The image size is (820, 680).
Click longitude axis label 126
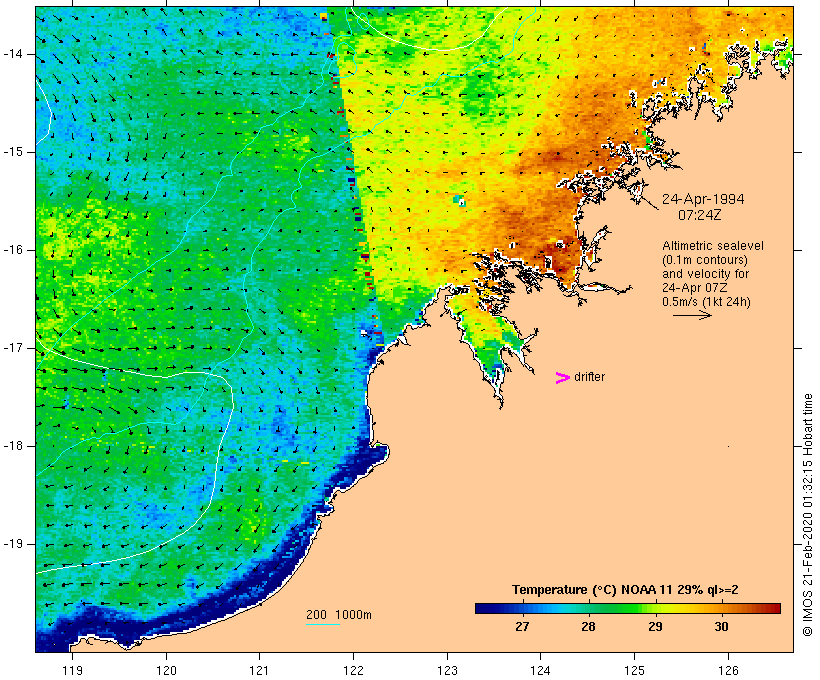point(728,670)
